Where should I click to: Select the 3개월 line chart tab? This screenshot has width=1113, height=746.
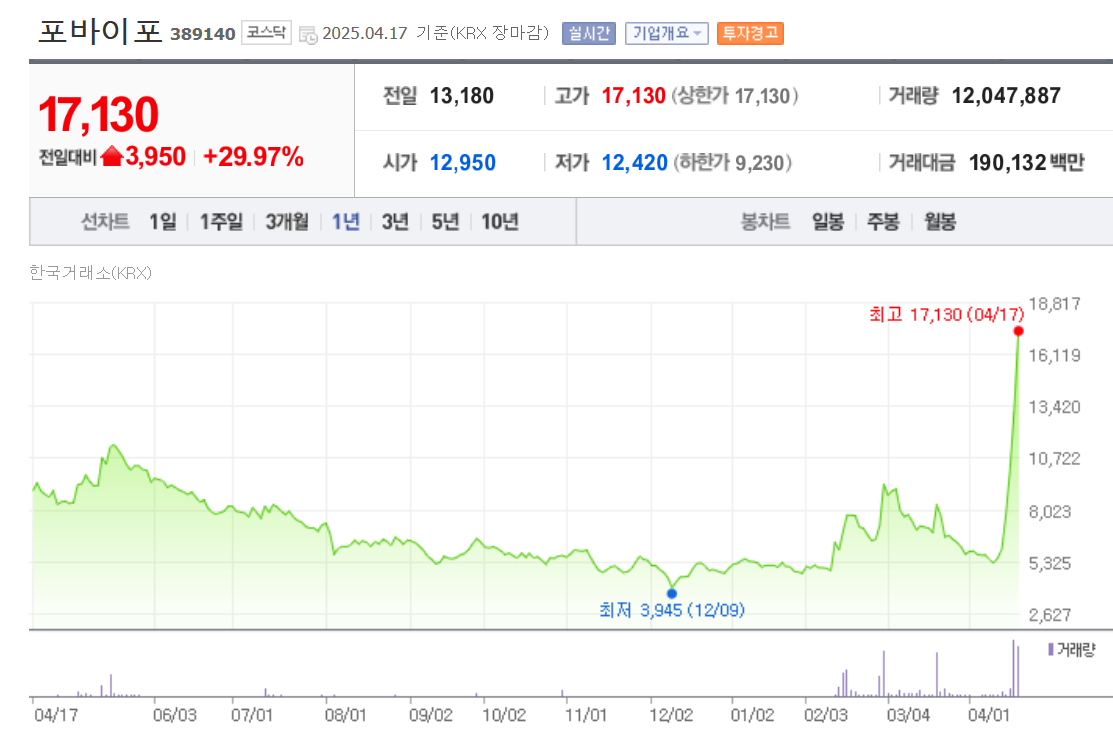pyautogui.click(x=287, y=221)
